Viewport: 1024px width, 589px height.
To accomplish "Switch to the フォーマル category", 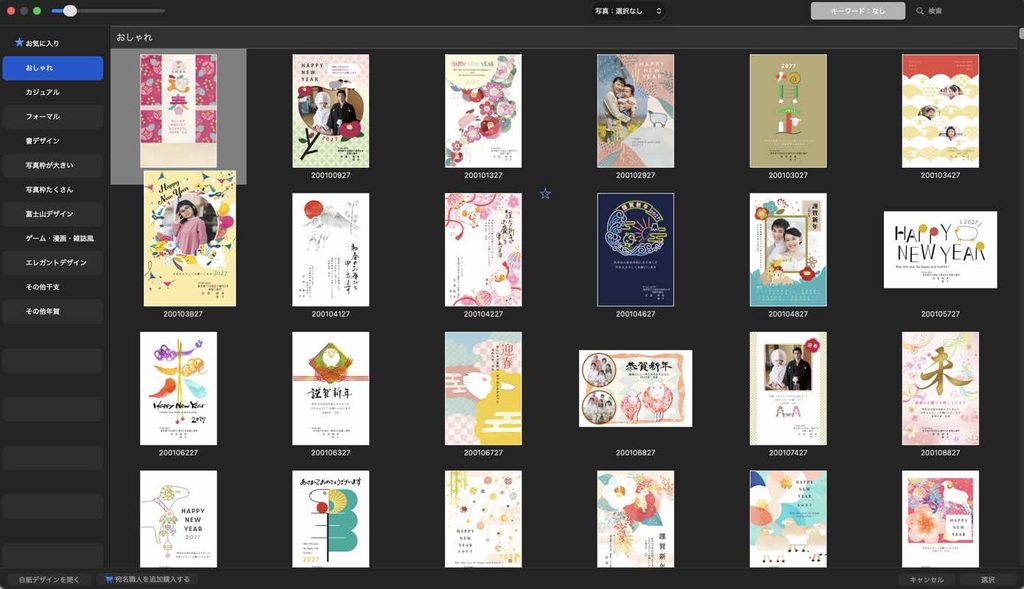I will [x=53, y=117].
